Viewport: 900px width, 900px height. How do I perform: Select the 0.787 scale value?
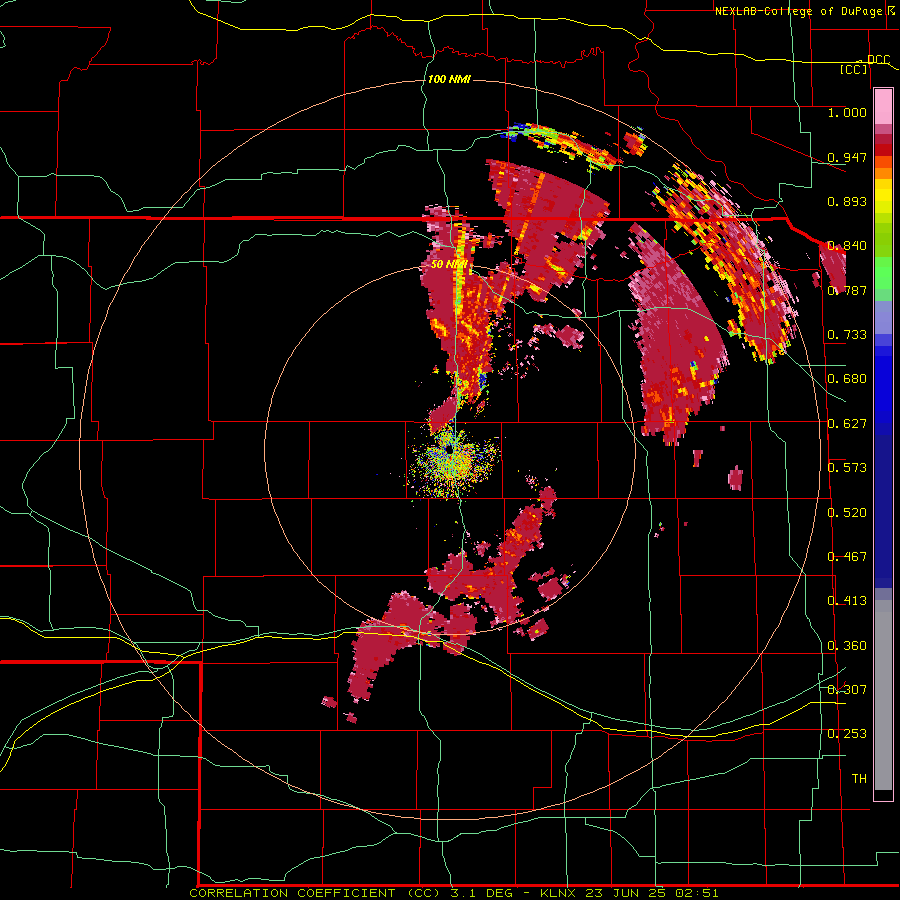[x=847, y=290]
